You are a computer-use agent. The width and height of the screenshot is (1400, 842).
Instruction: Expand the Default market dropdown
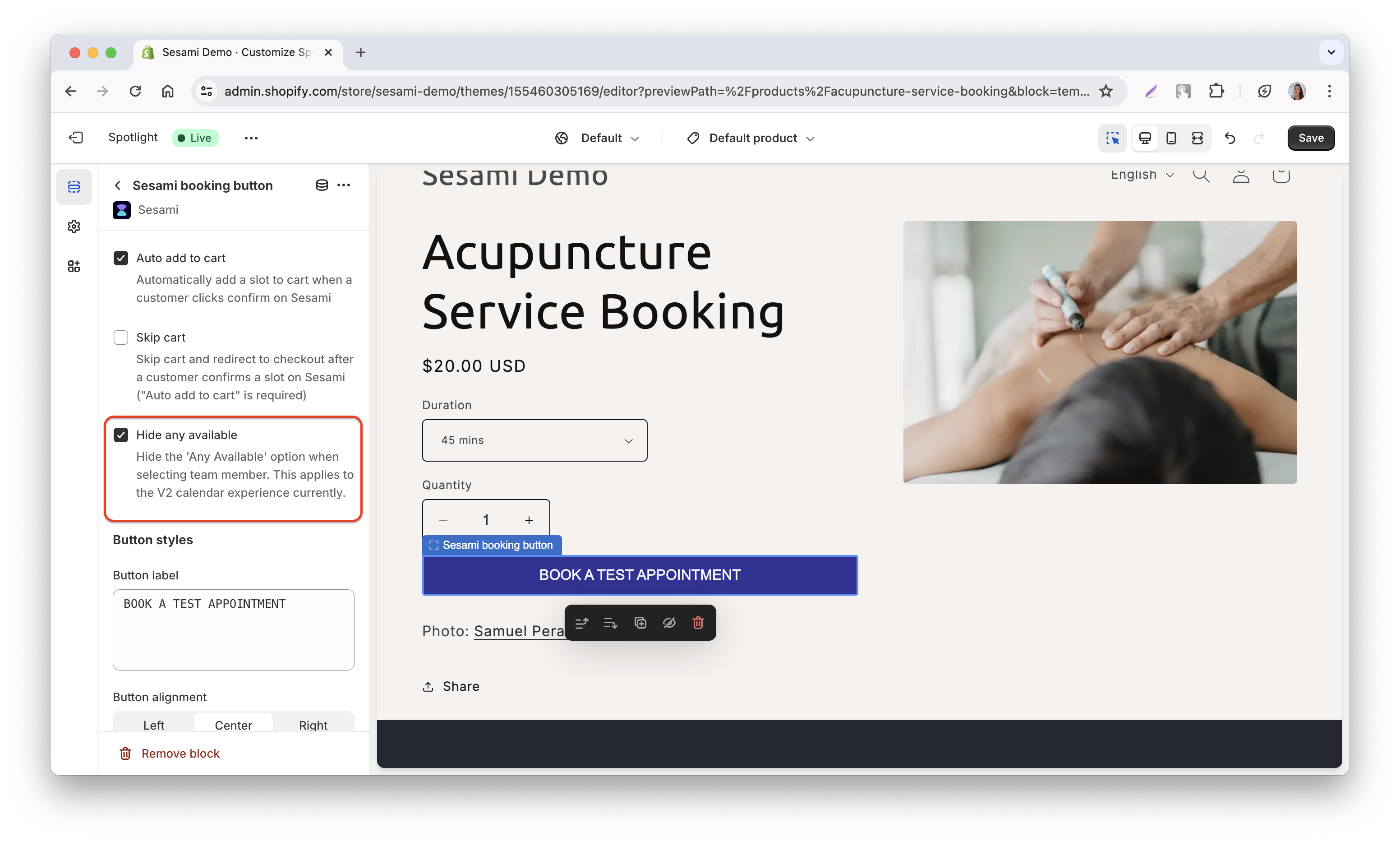(x=597, y=138)
